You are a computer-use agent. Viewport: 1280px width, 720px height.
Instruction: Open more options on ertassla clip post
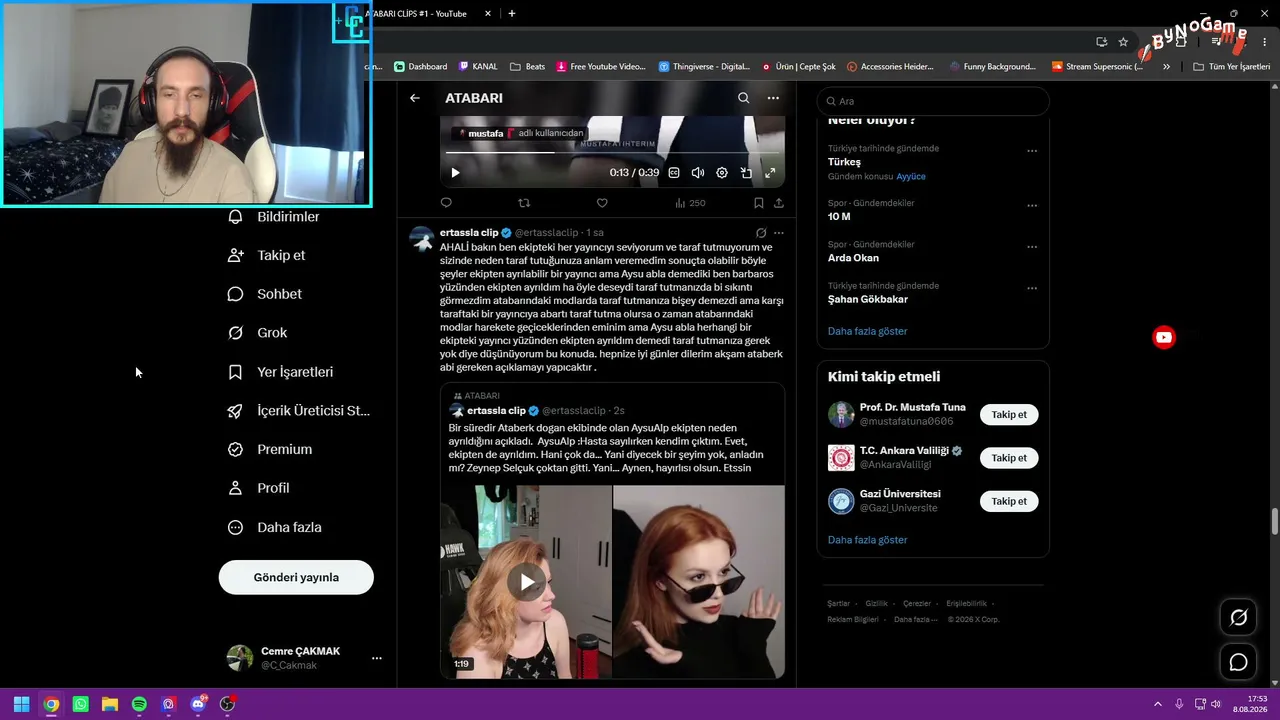779,233
